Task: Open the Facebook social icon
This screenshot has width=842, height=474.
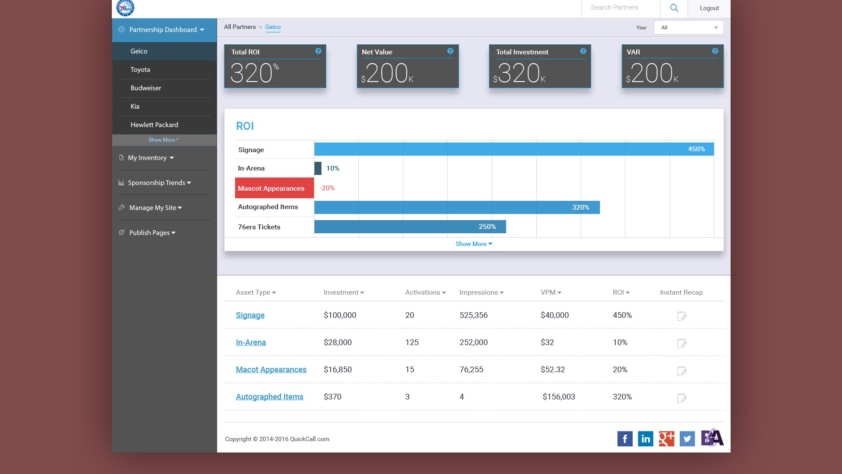Action: click(x=625, y=439)
